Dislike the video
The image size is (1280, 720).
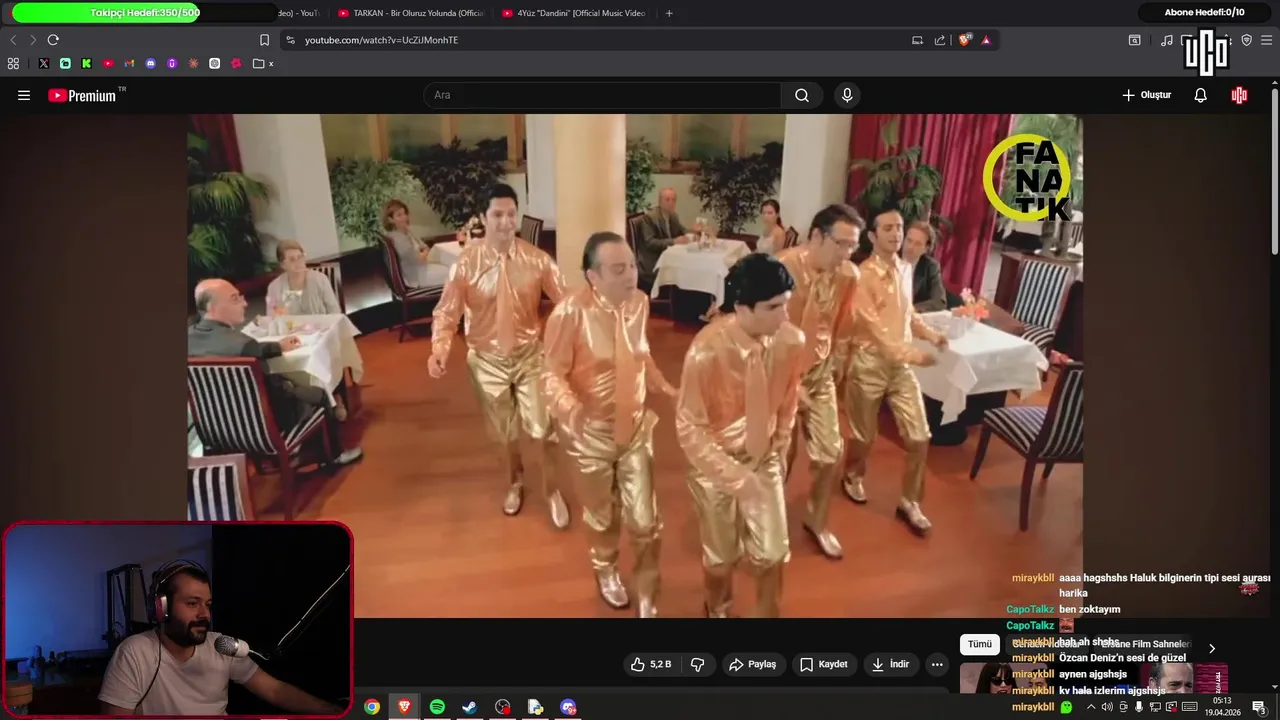click(698, 664)
